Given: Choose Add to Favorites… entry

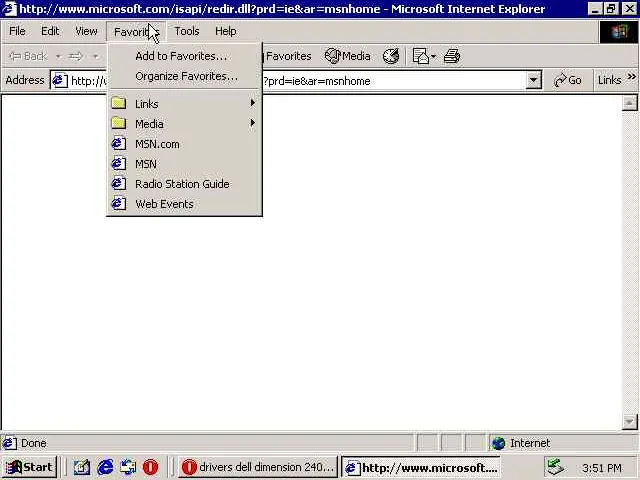Looking at the screenshot, I should pyautogui.click(x=184, y=56).
